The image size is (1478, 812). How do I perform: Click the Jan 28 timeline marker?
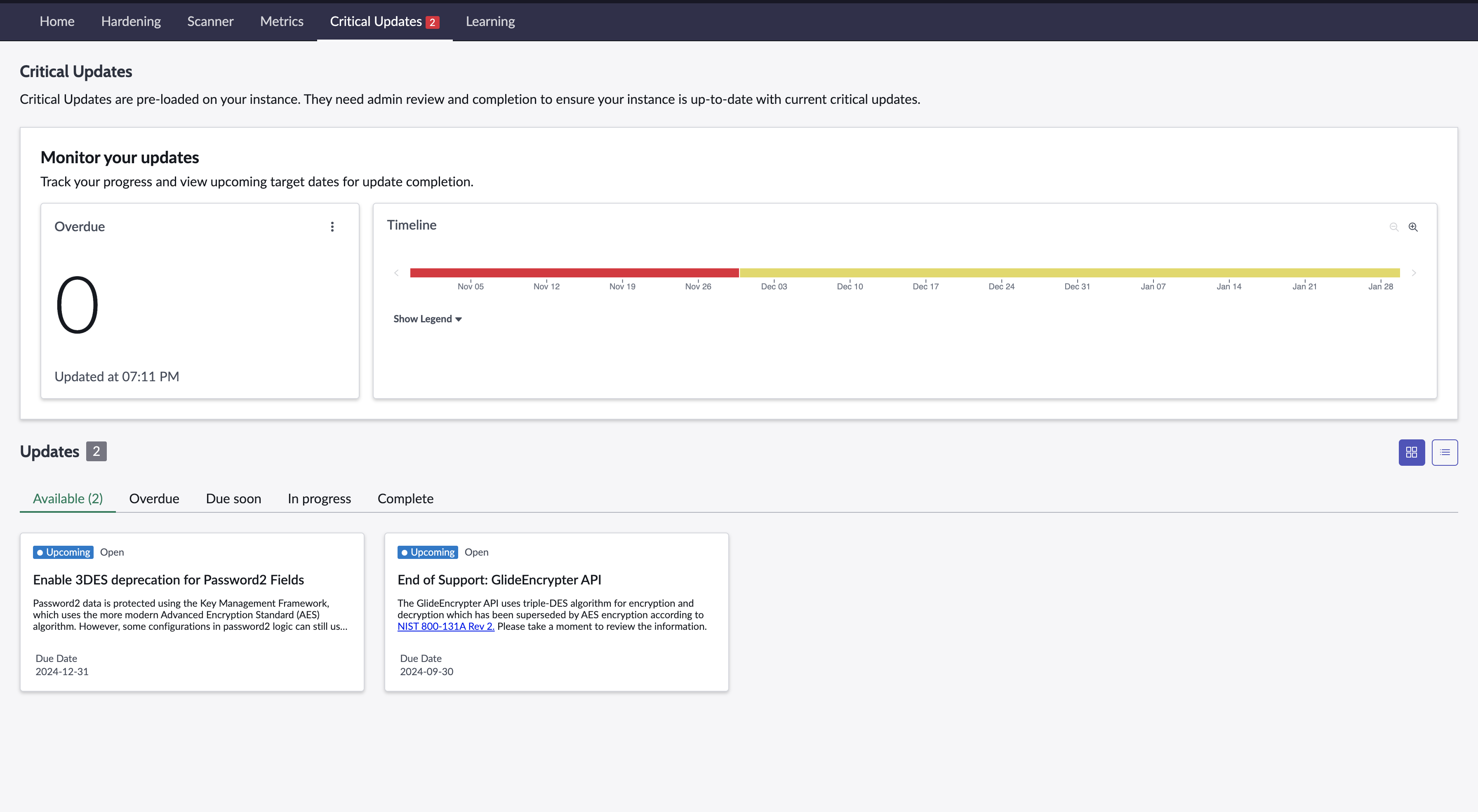tap(1380, 286)
